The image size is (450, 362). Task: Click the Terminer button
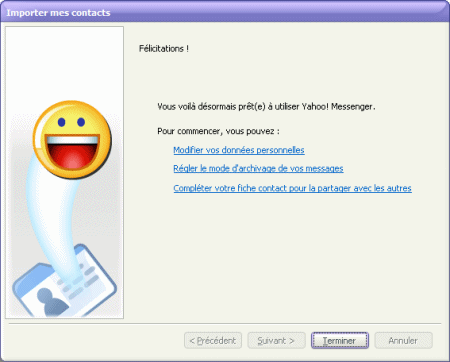click(x=340, y=340)
